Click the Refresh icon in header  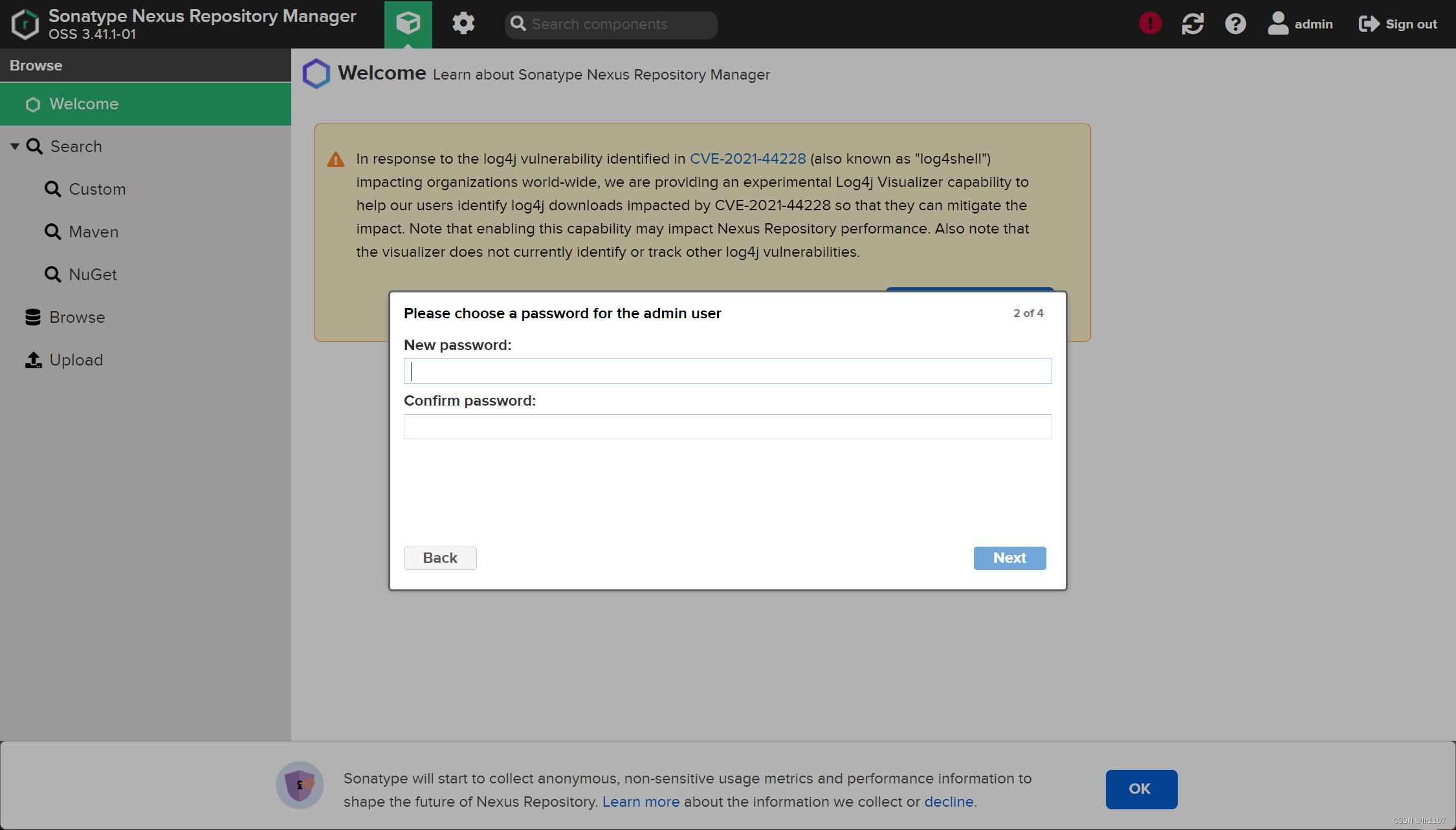pos(1193,24)
